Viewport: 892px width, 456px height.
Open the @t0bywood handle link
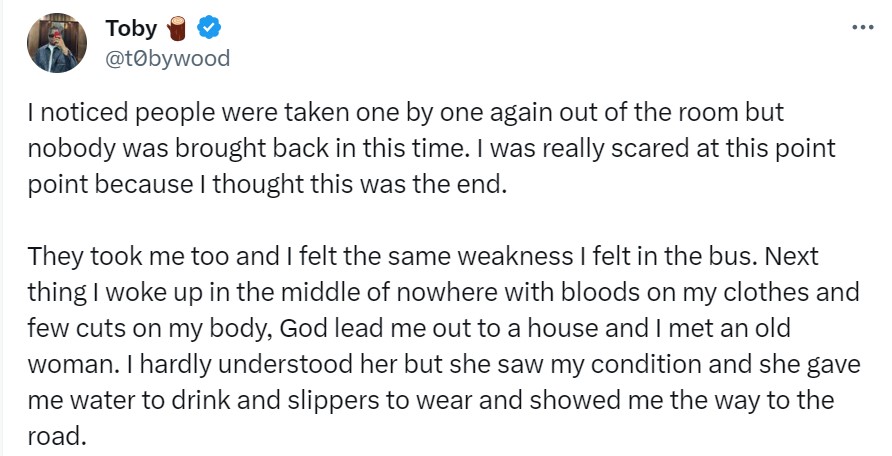[x=167, y=58]
